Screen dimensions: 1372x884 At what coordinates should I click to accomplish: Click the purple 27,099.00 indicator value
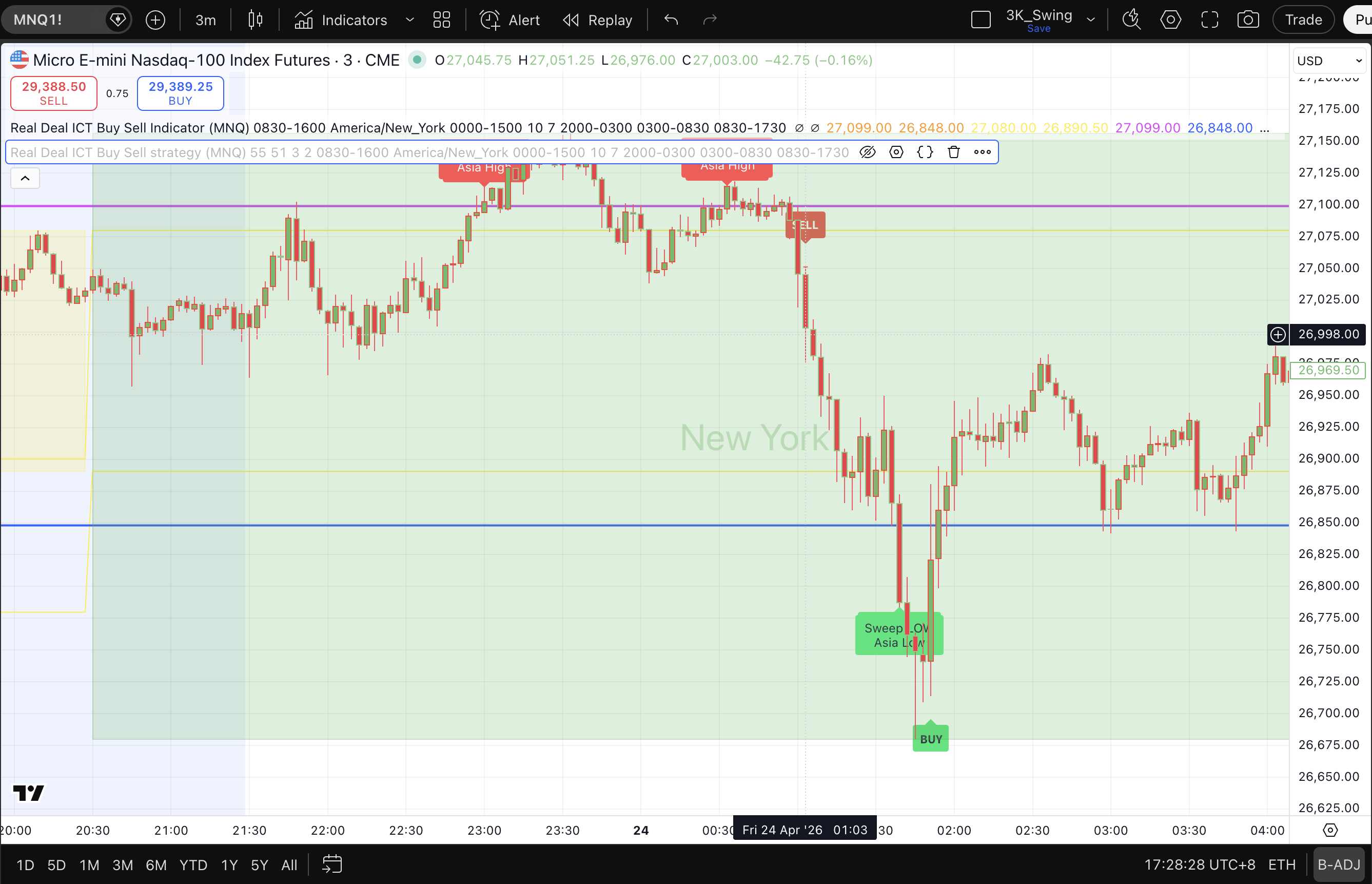(1148, 128)
